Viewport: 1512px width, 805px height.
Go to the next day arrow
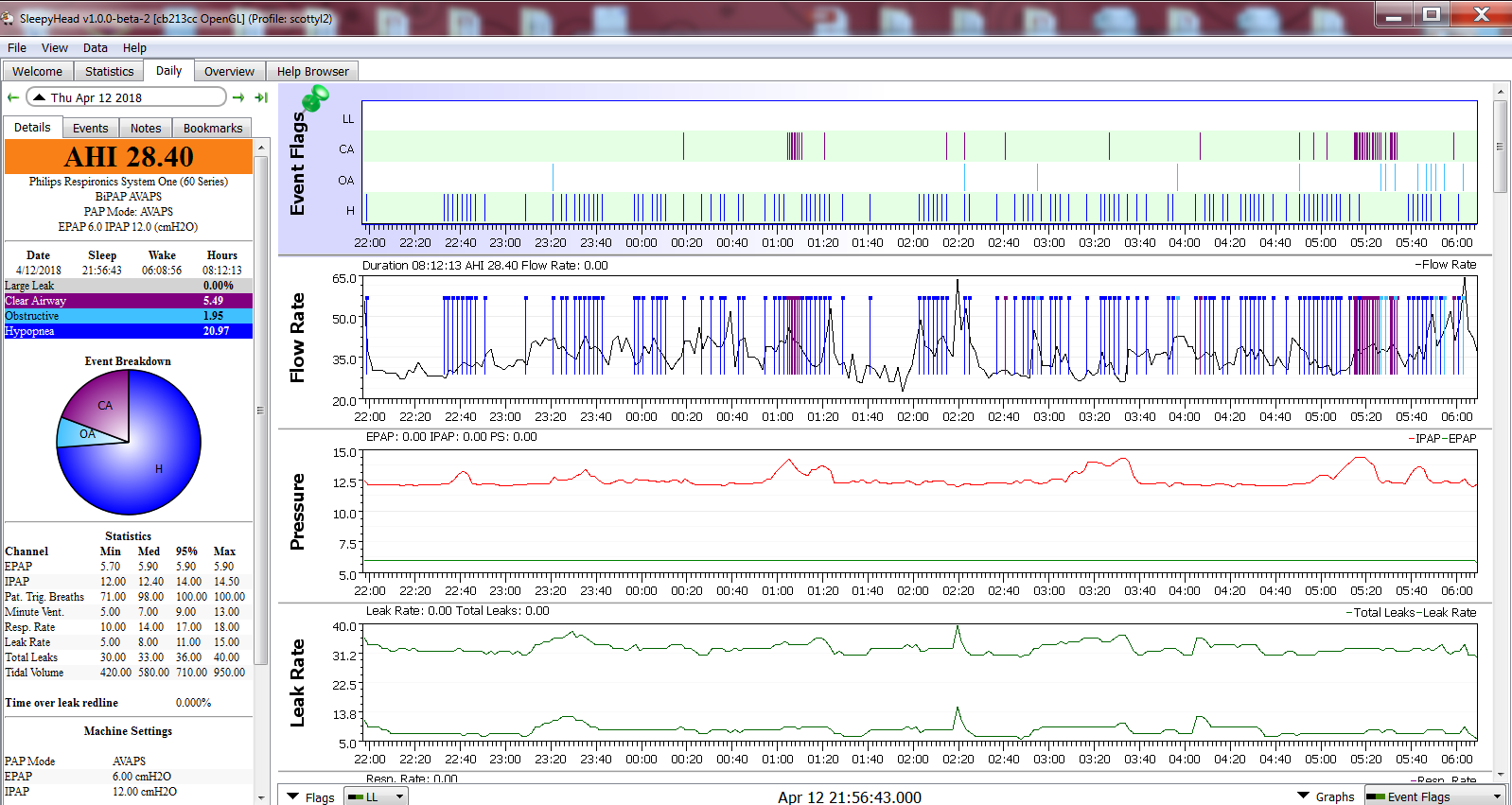coord(238,97)
